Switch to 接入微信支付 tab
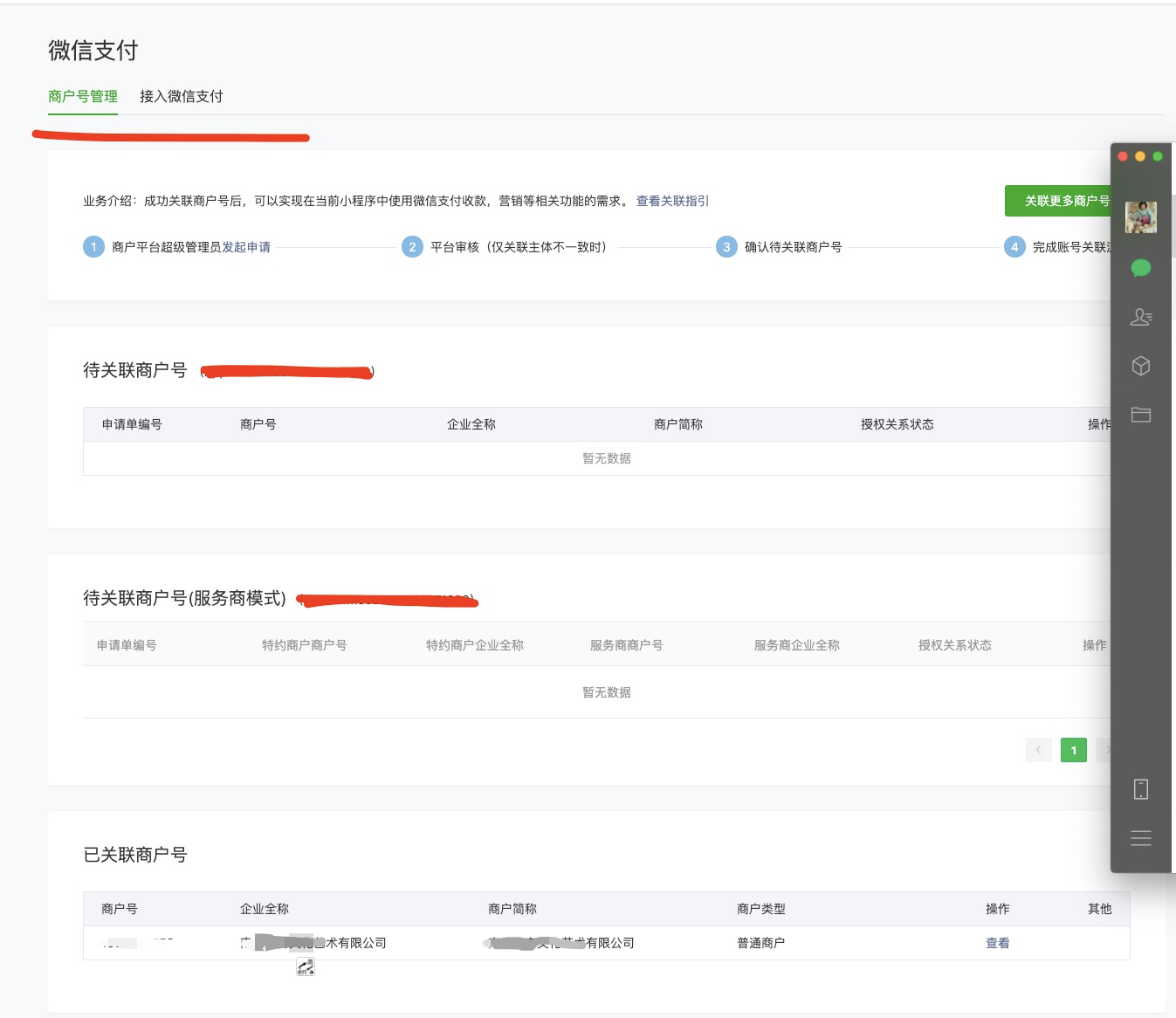Image resolution: width=1176 pixels, height=1018 pixels. (x=182, y=96)
